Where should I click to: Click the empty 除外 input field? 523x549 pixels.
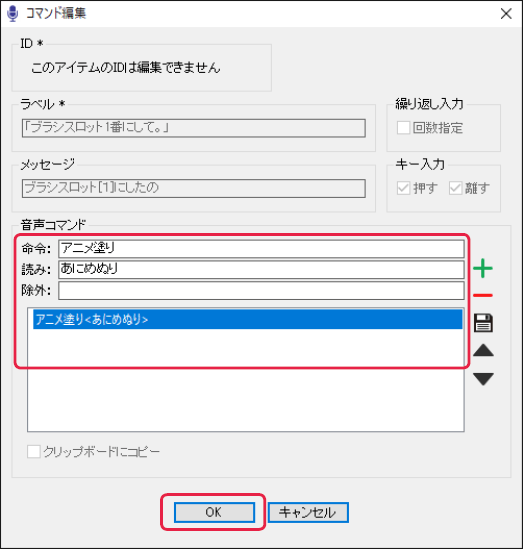(x=261, y=290)
